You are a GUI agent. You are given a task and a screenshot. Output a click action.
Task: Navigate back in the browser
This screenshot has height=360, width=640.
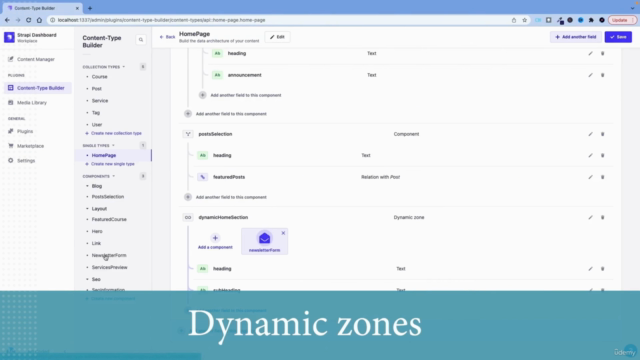click(7, 20)
